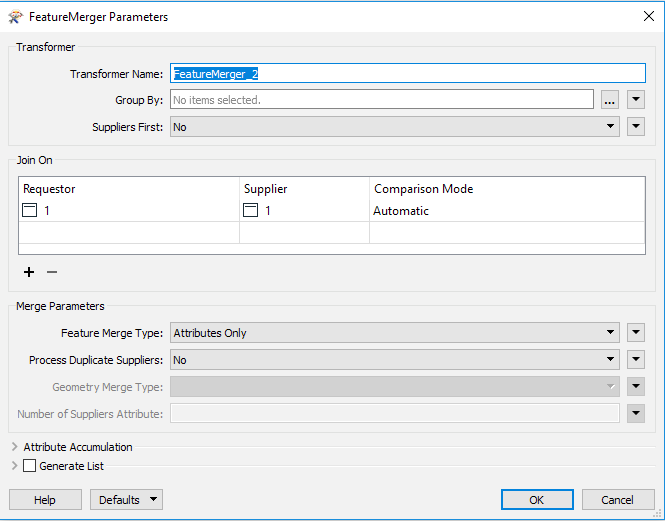Click the Requestor column header
The image size is (665, 521).
tap(129, 189)
